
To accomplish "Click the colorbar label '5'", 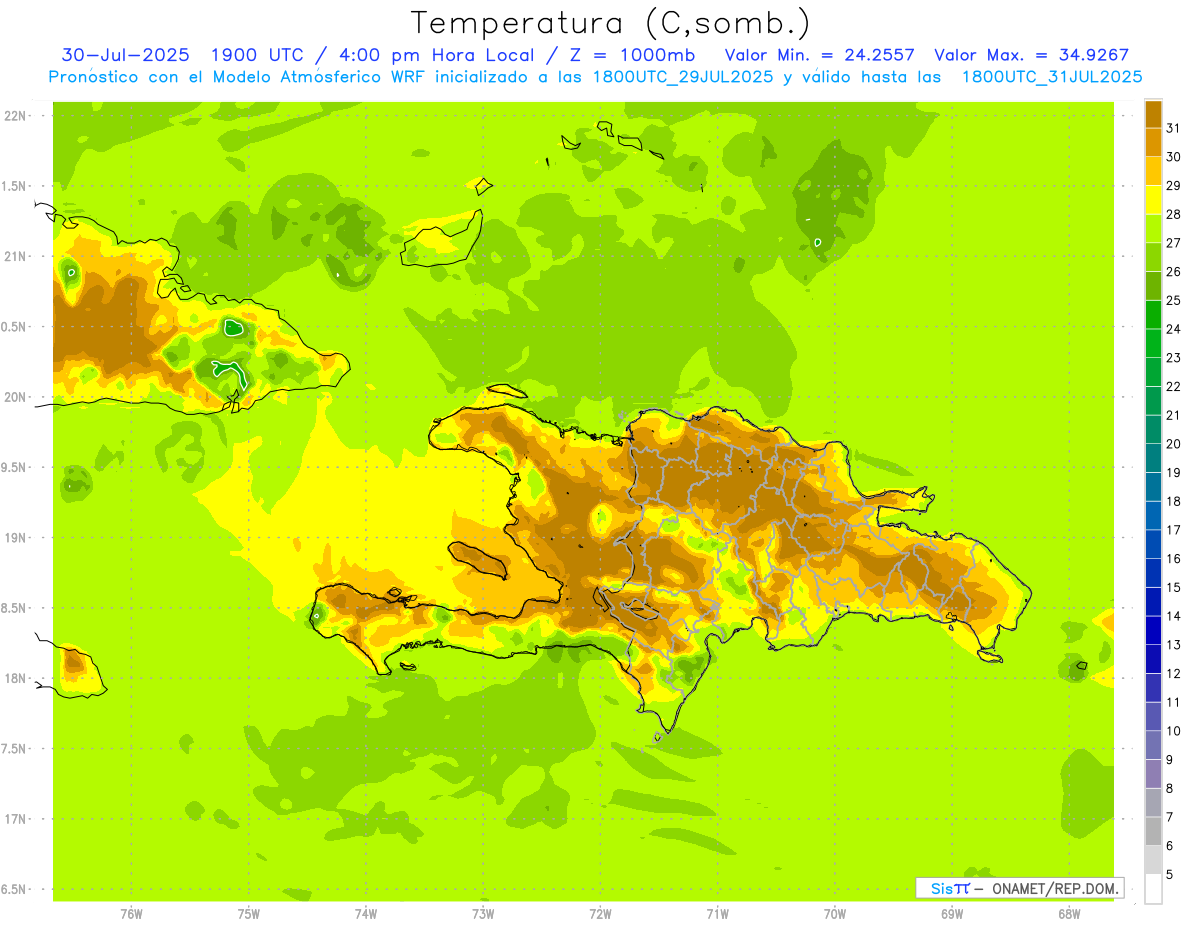I will 1170,875.
